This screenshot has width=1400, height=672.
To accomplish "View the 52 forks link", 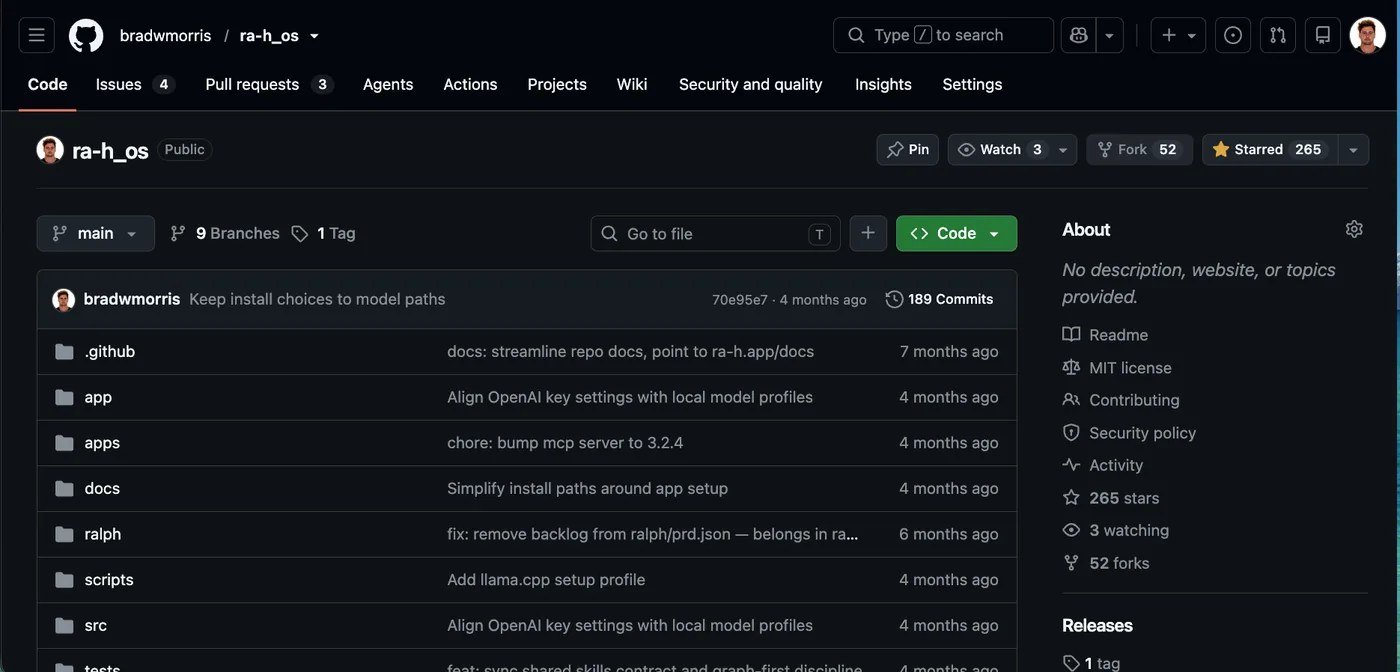I will [x=1119, y=563].
